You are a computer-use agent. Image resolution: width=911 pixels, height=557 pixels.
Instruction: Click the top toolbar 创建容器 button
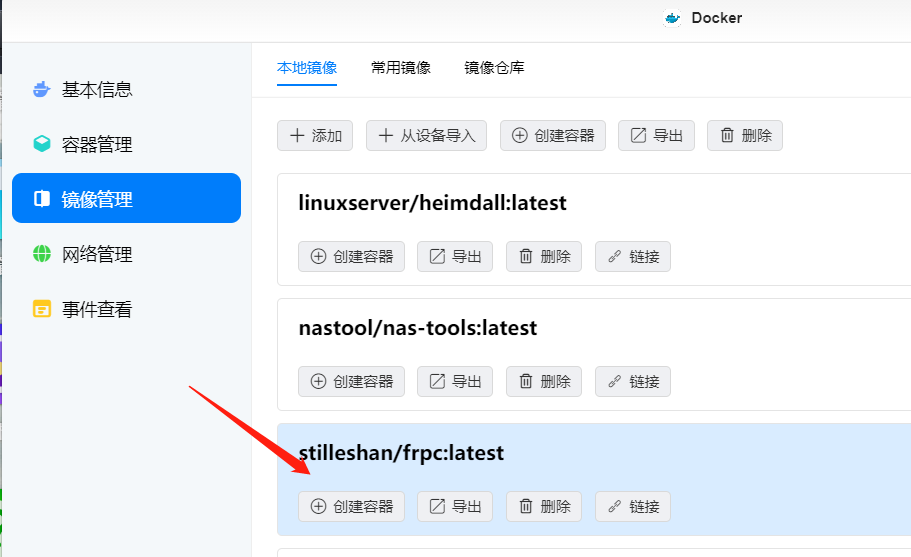(553, 135)
